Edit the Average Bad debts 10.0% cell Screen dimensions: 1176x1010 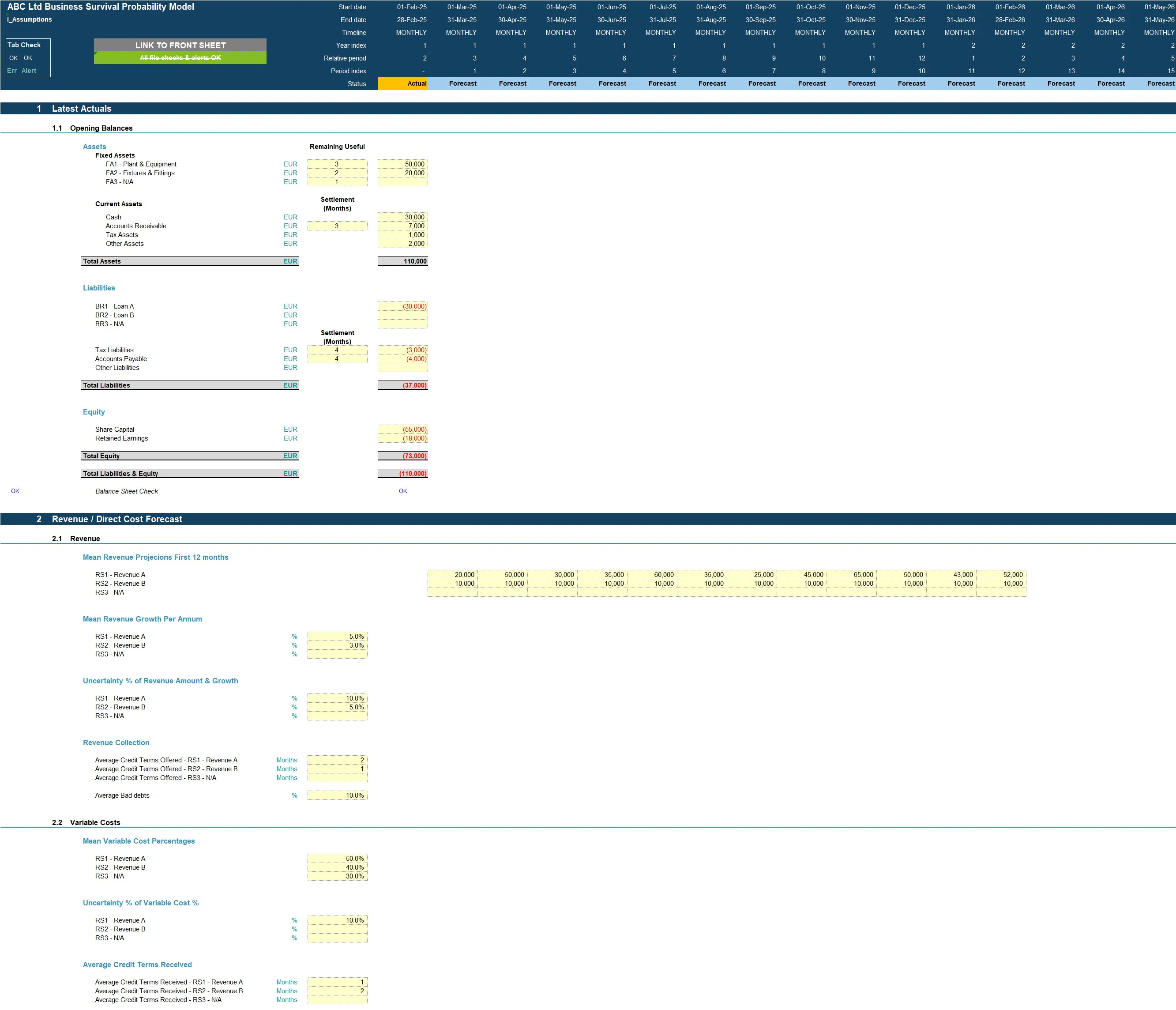(x=337, y=795)
